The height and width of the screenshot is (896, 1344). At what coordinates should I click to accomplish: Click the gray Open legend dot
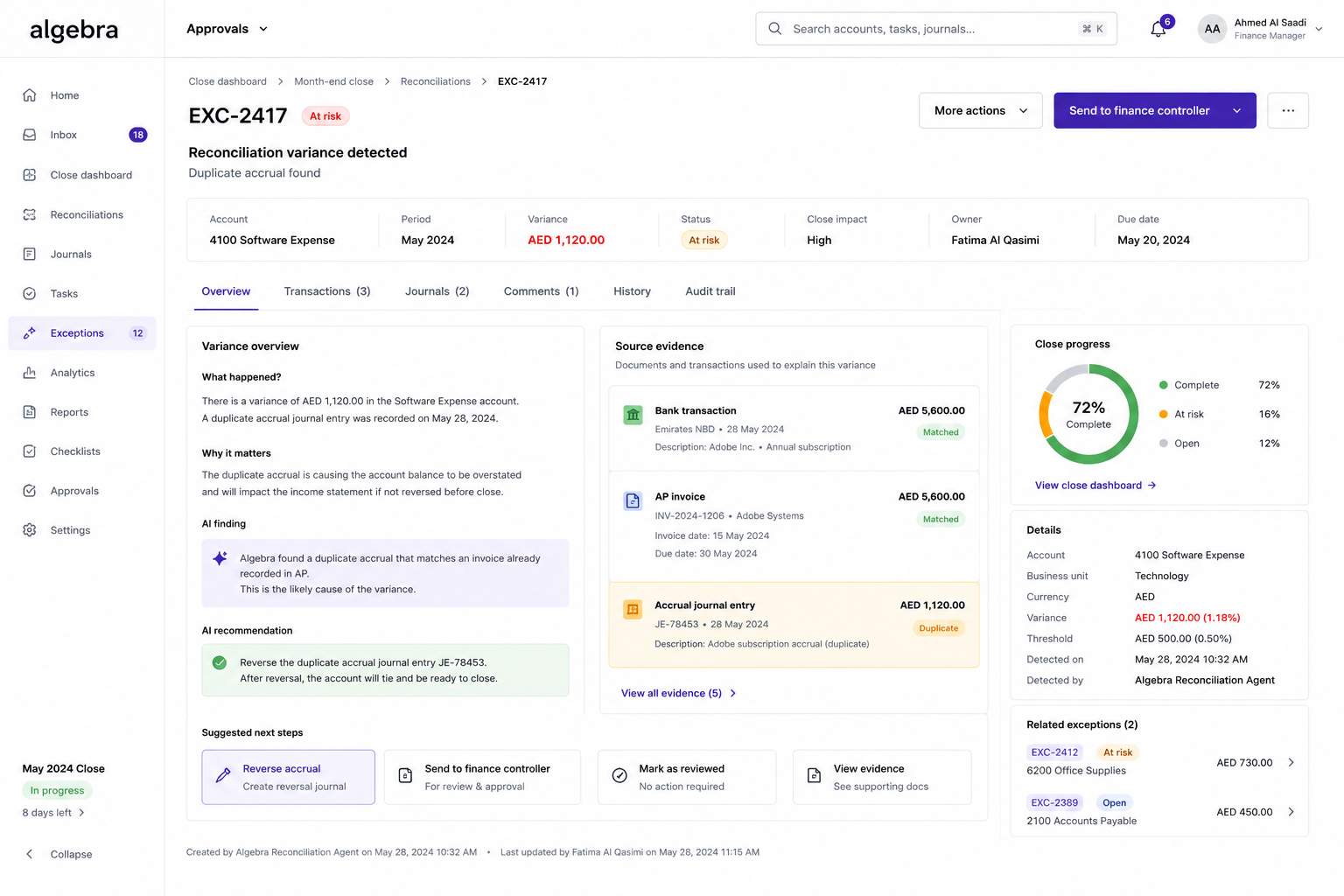[x=1163, y=444]
